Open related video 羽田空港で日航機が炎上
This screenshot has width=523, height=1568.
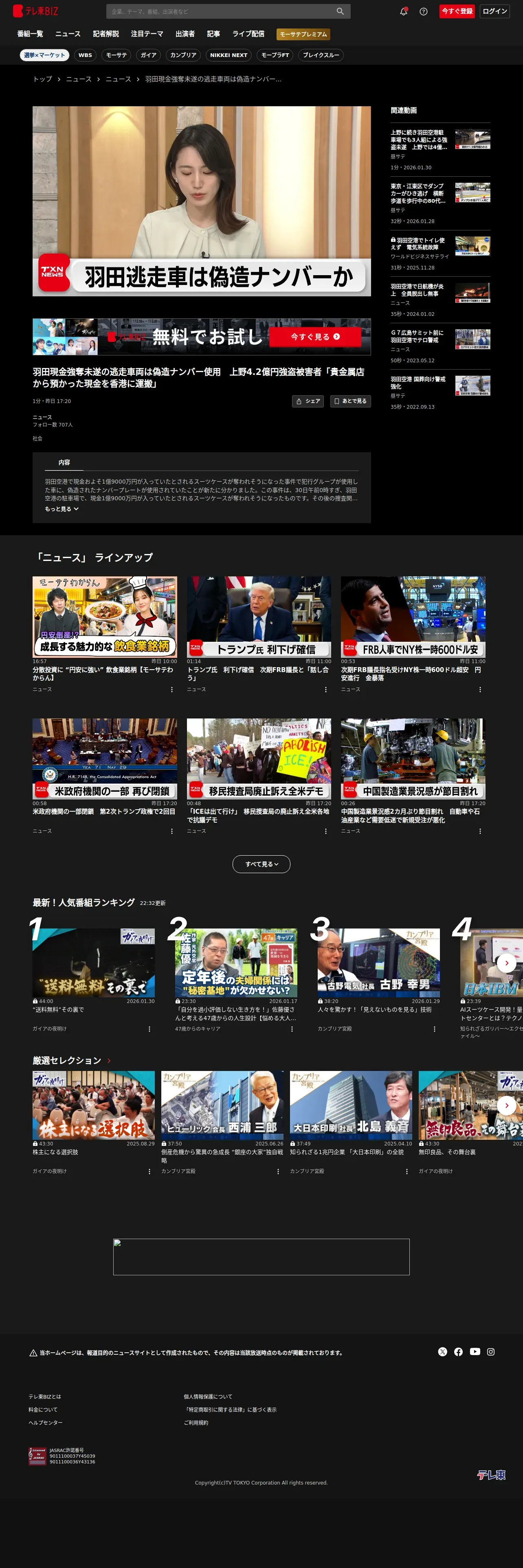click(440, 300)
